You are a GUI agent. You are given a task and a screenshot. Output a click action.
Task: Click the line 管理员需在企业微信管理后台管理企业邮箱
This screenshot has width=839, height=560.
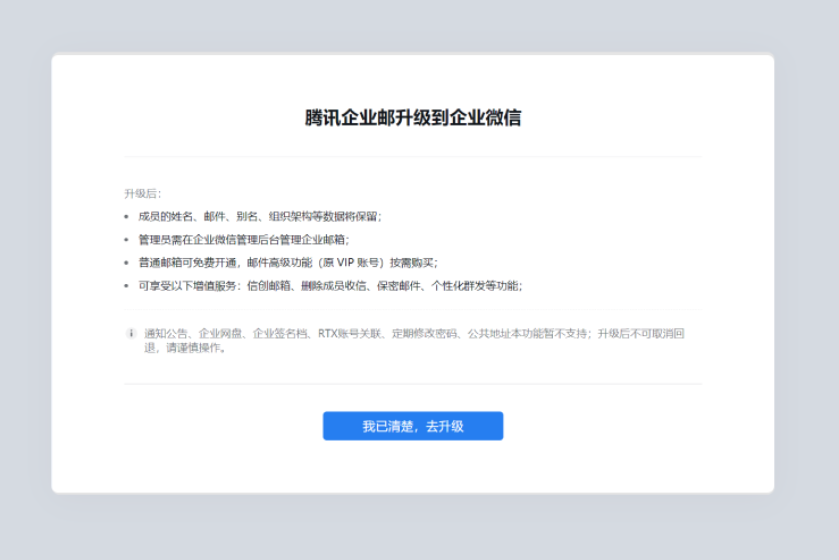(x=243, y=240)
